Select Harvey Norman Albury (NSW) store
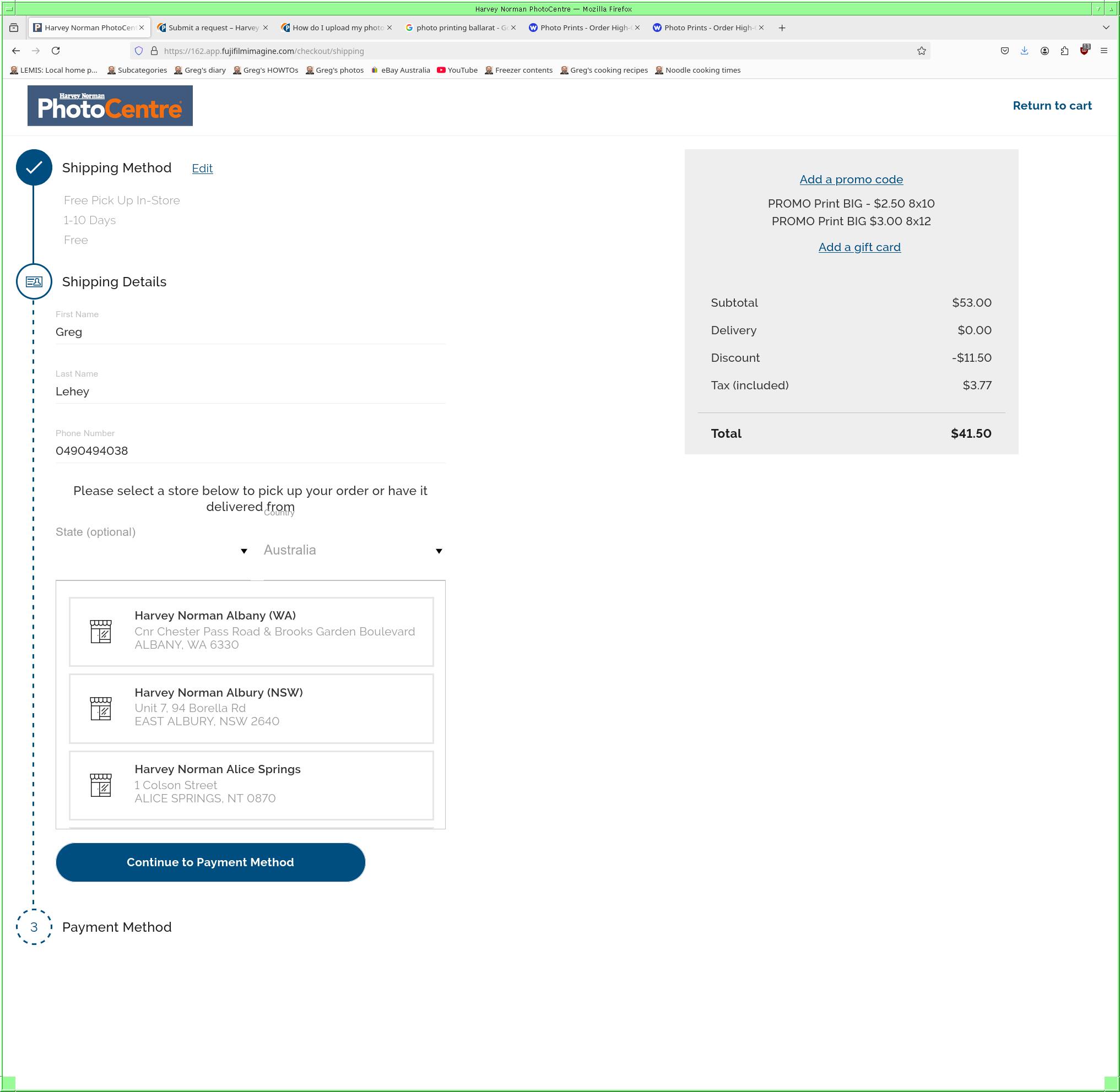Viewport: 1120px width, 1092px height. [x=251, y=708]
